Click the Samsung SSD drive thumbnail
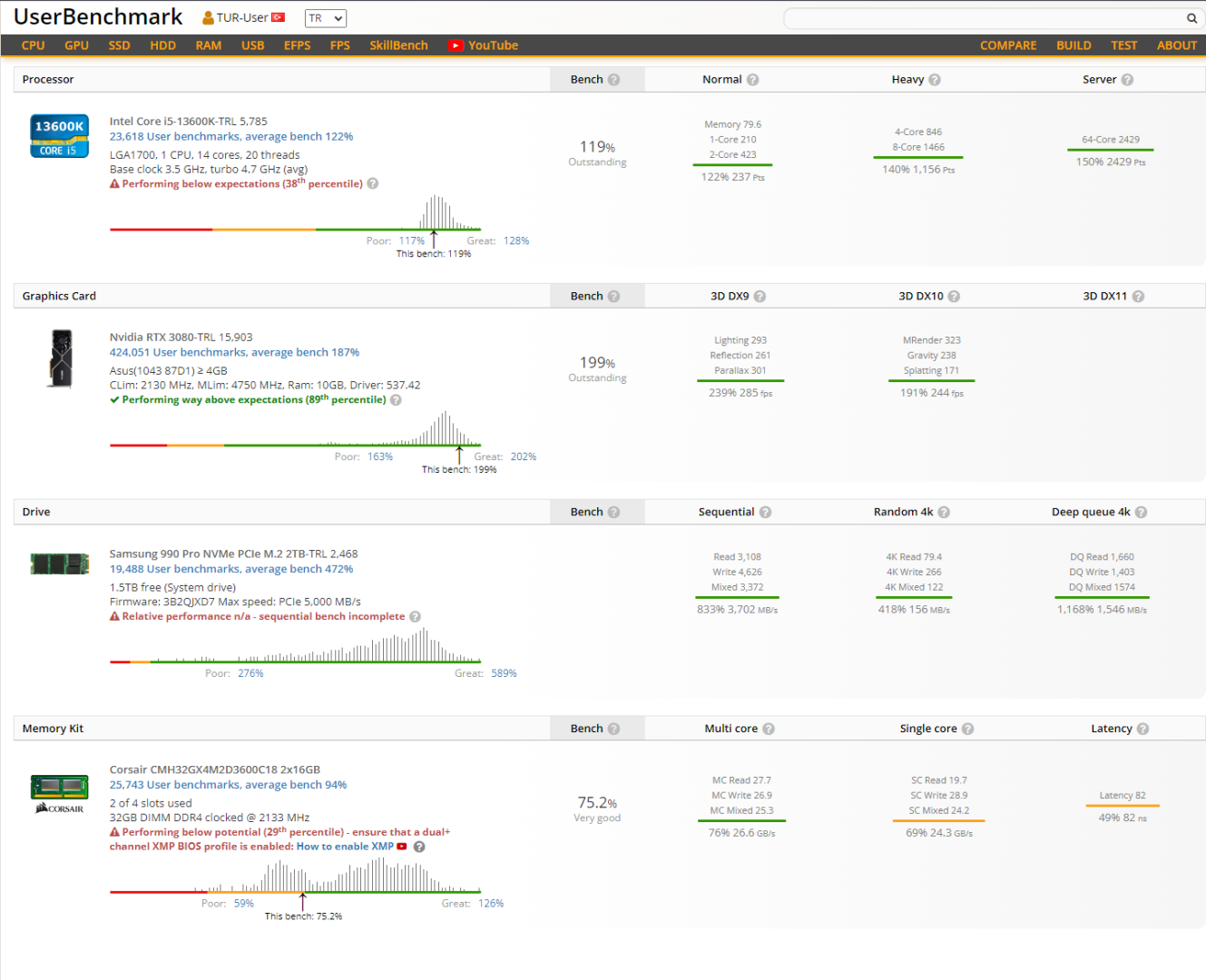This screenshot has width=1206, height=980. click(60, 564)
